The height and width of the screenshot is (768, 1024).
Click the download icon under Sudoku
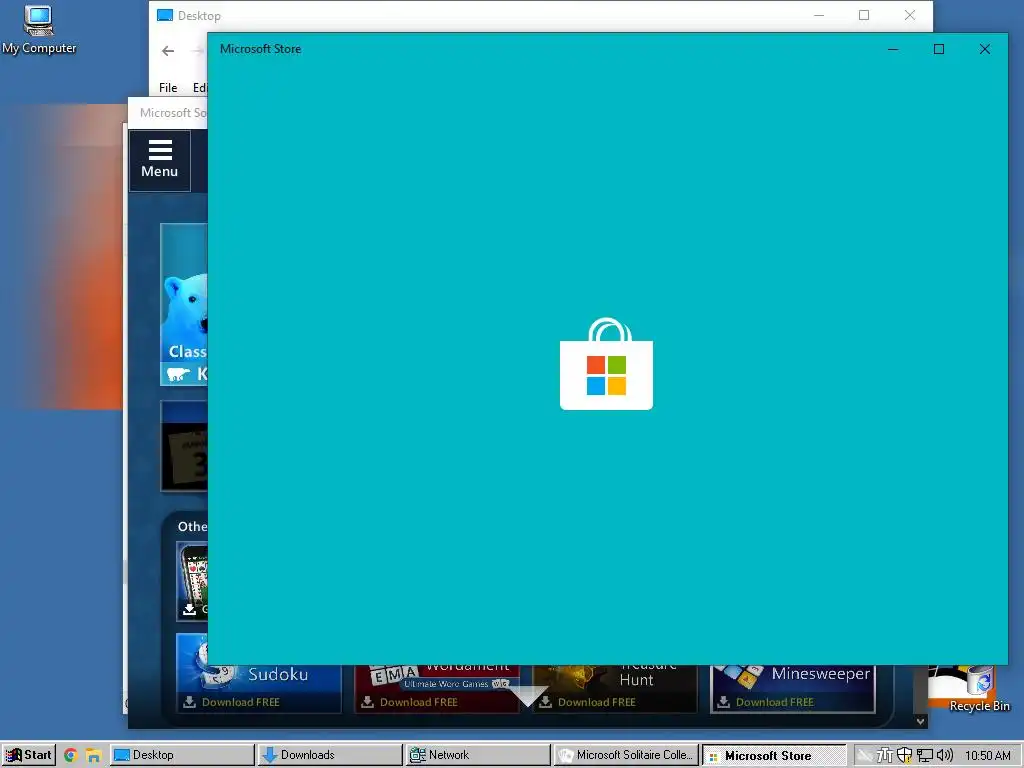[x=189, y=702]
